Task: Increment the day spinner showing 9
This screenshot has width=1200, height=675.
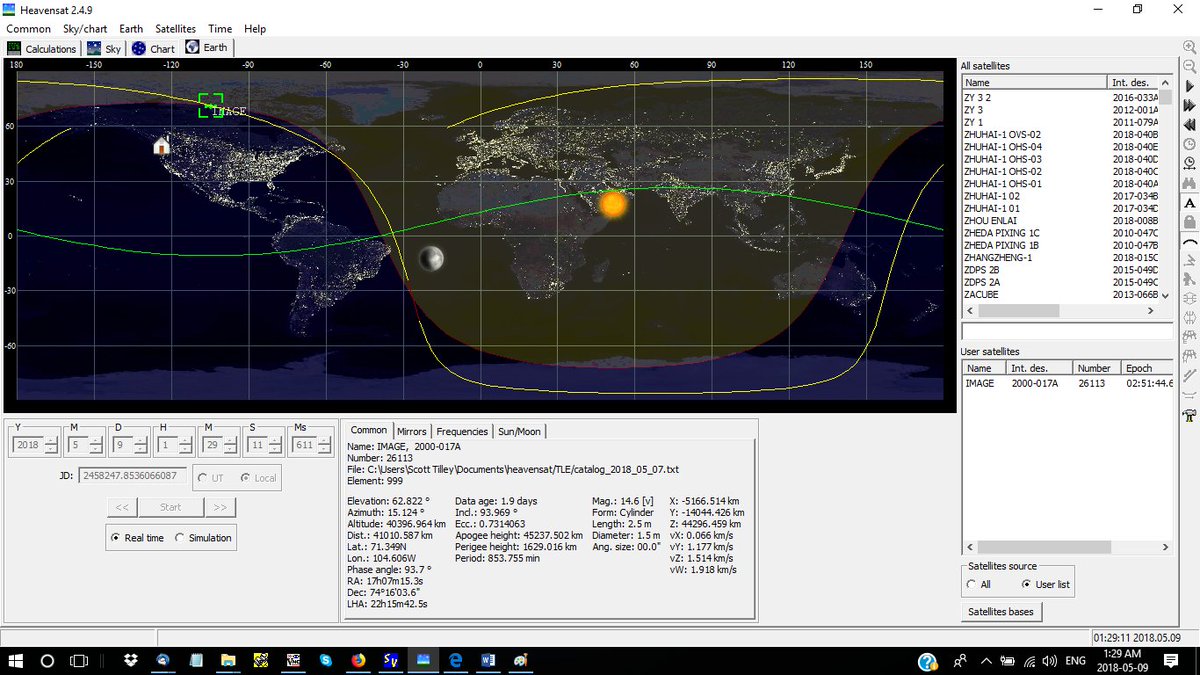Action: [140, 440]
